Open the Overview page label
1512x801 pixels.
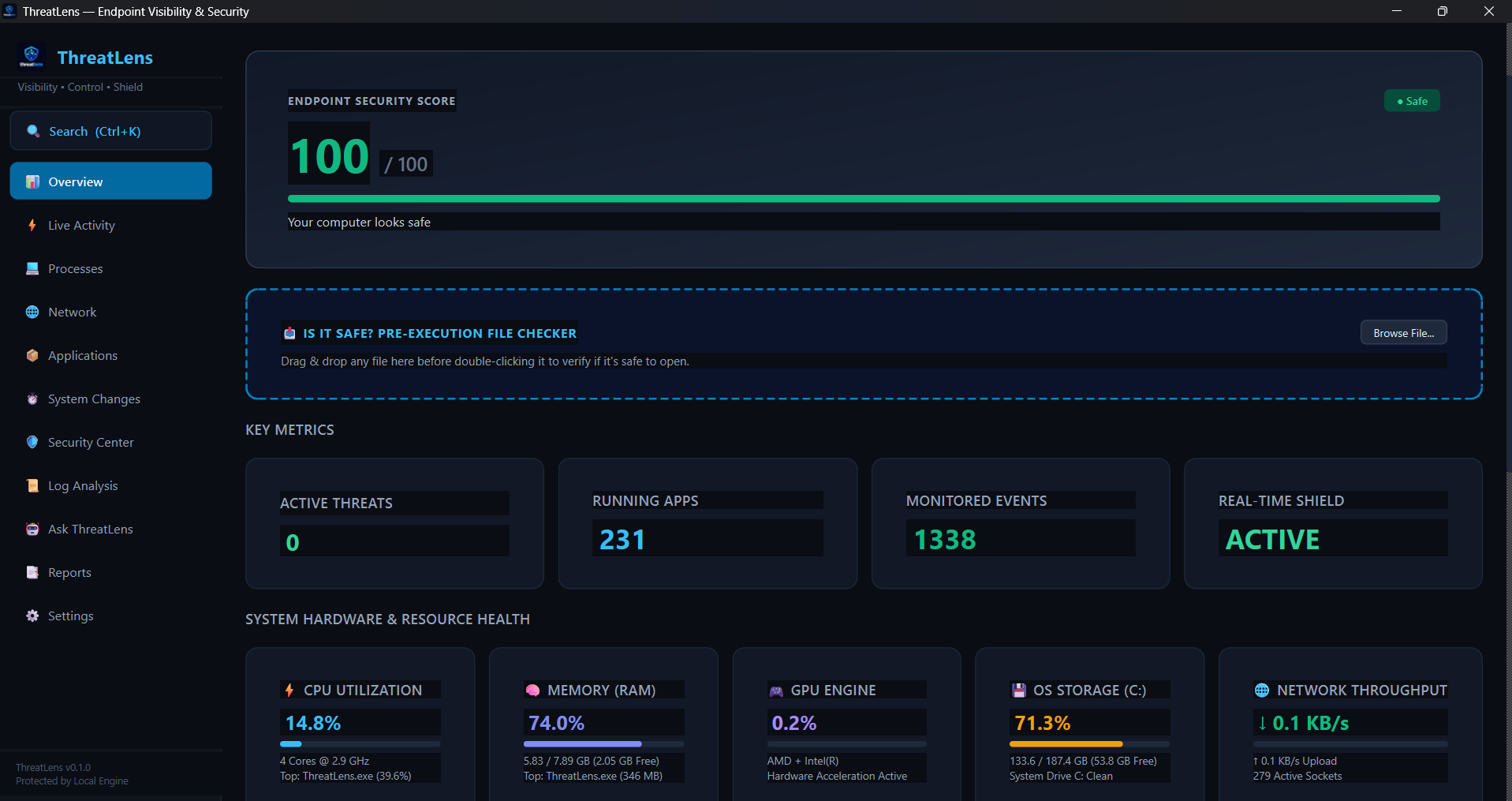click(76, 182)
